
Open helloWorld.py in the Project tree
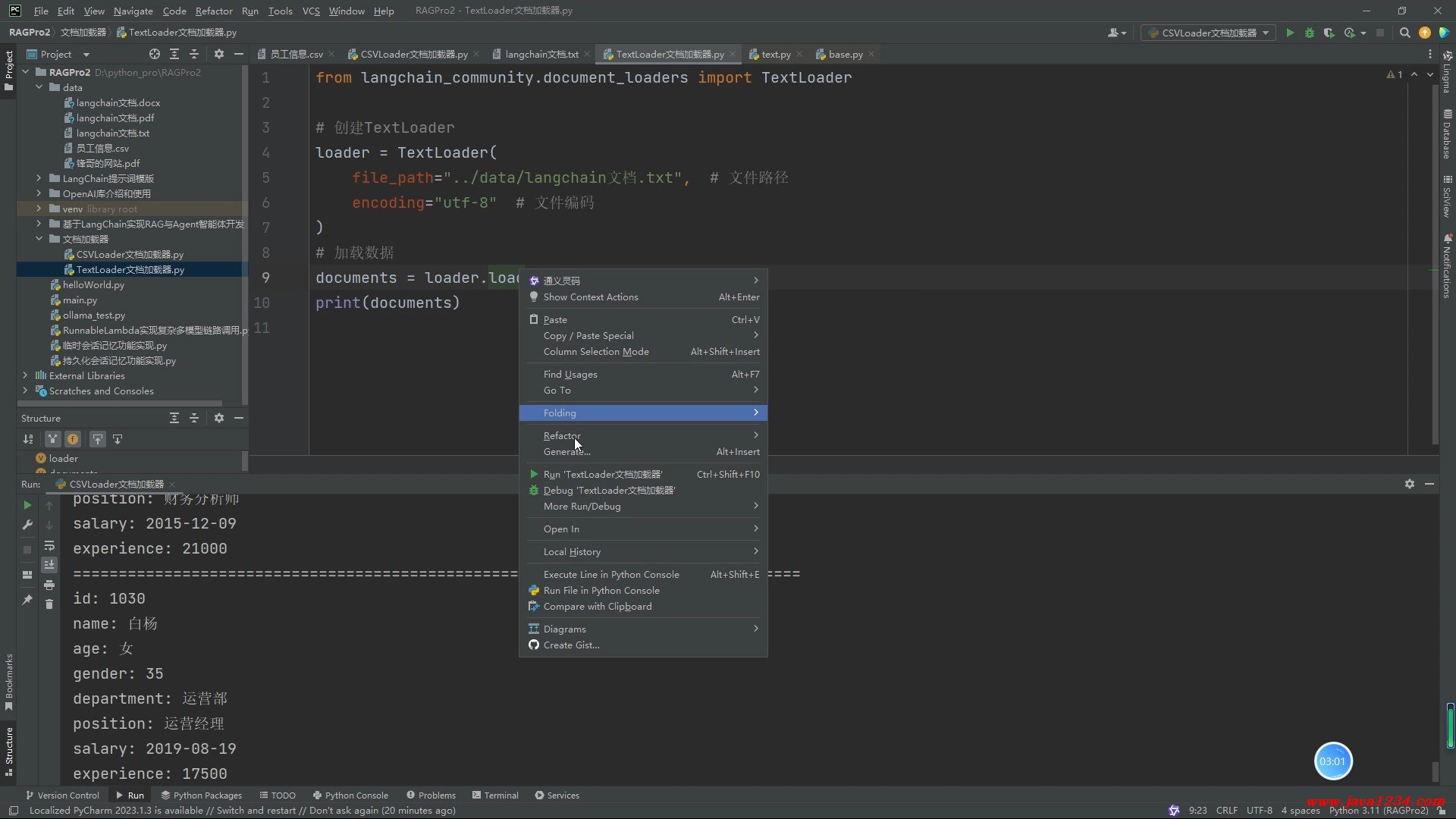click(x=93, y=284)
